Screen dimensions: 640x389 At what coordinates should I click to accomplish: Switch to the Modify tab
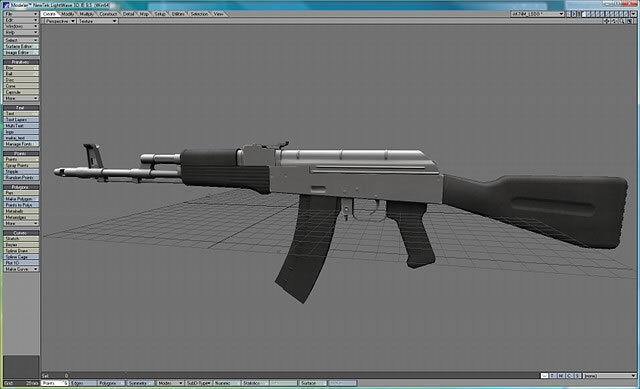point(68,14)
